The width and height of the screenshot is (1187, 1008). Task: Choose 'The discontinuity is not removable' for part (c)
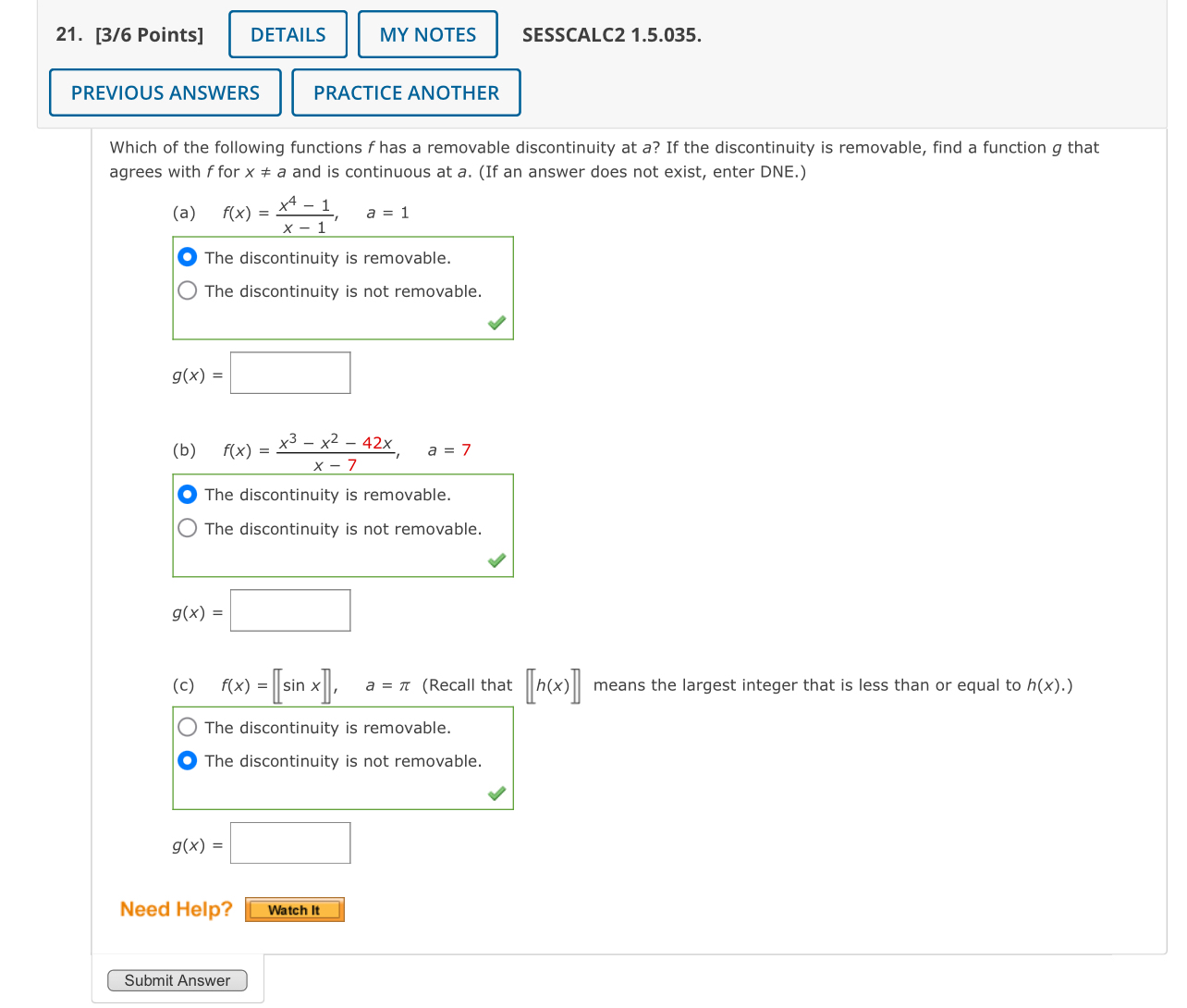point(187,760)
